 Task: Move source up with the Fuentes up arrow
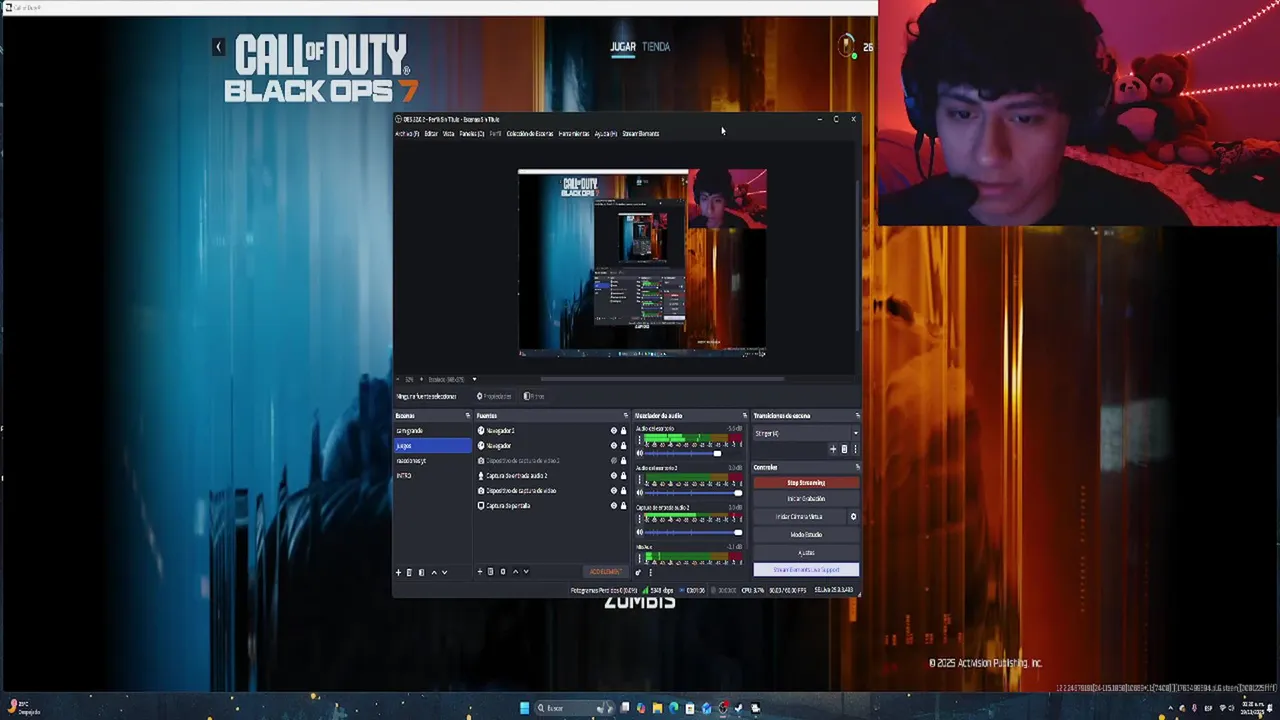(516, 571)
